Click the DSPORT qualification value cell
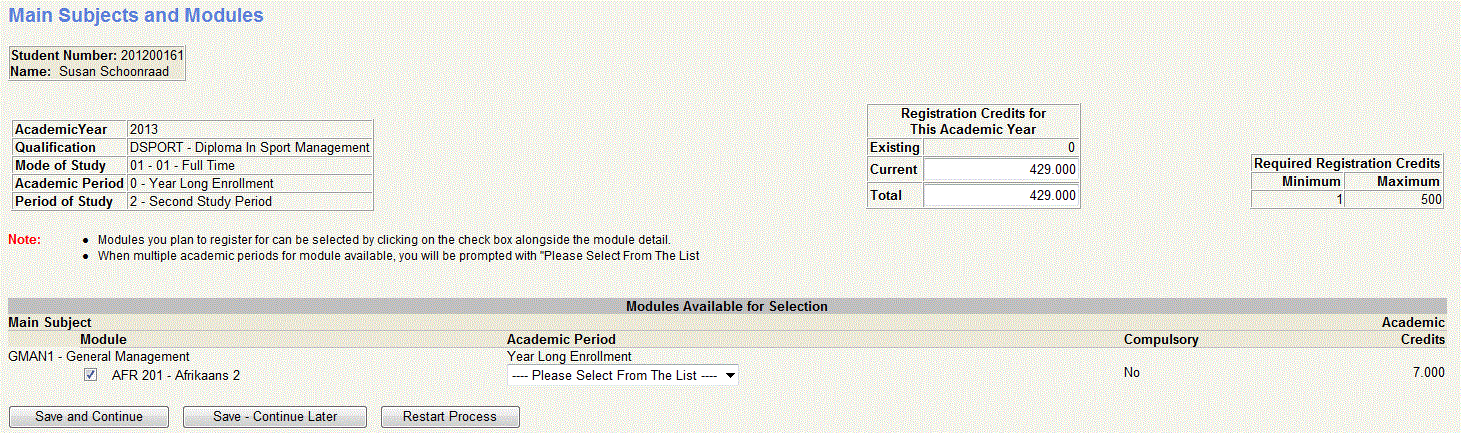1461x433 pixels. click(x=250, y=148)
